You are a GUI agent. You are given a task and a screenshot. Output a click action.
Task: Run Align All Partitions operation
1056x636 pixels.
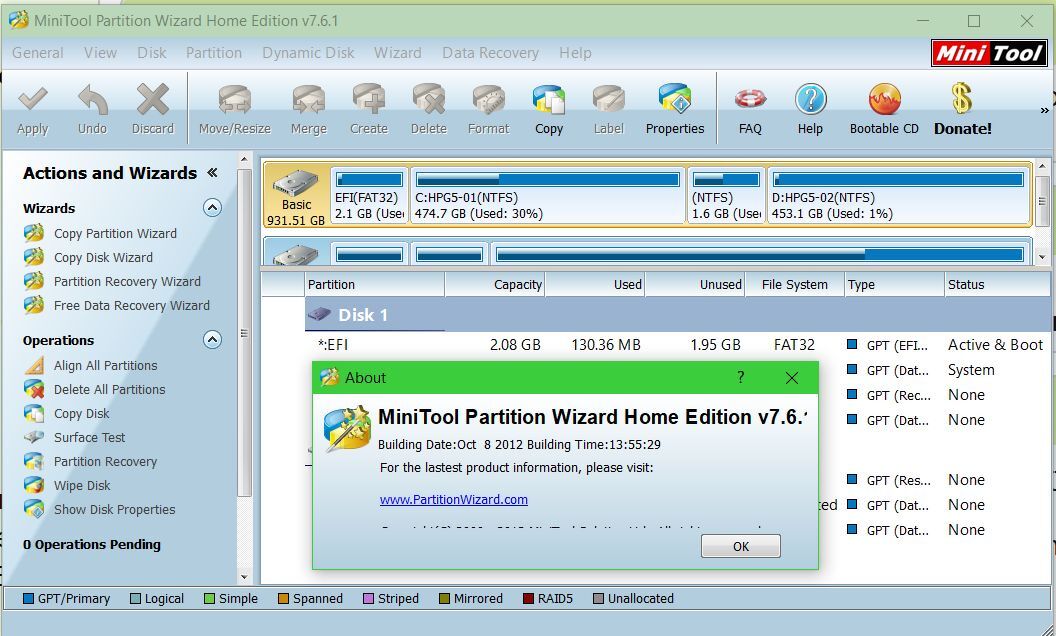[x=106, y=365]
